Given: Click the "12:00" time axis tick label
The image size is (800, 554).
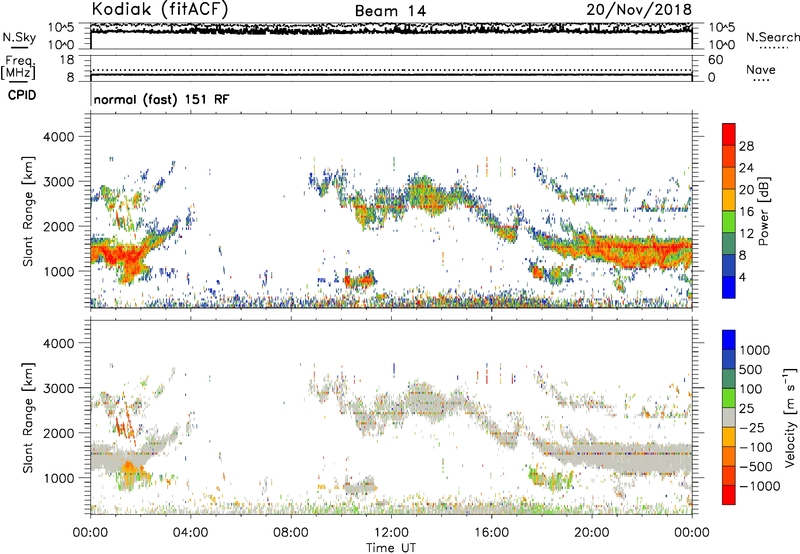Looking at the screenshot, I should click(x=391, y=533).
